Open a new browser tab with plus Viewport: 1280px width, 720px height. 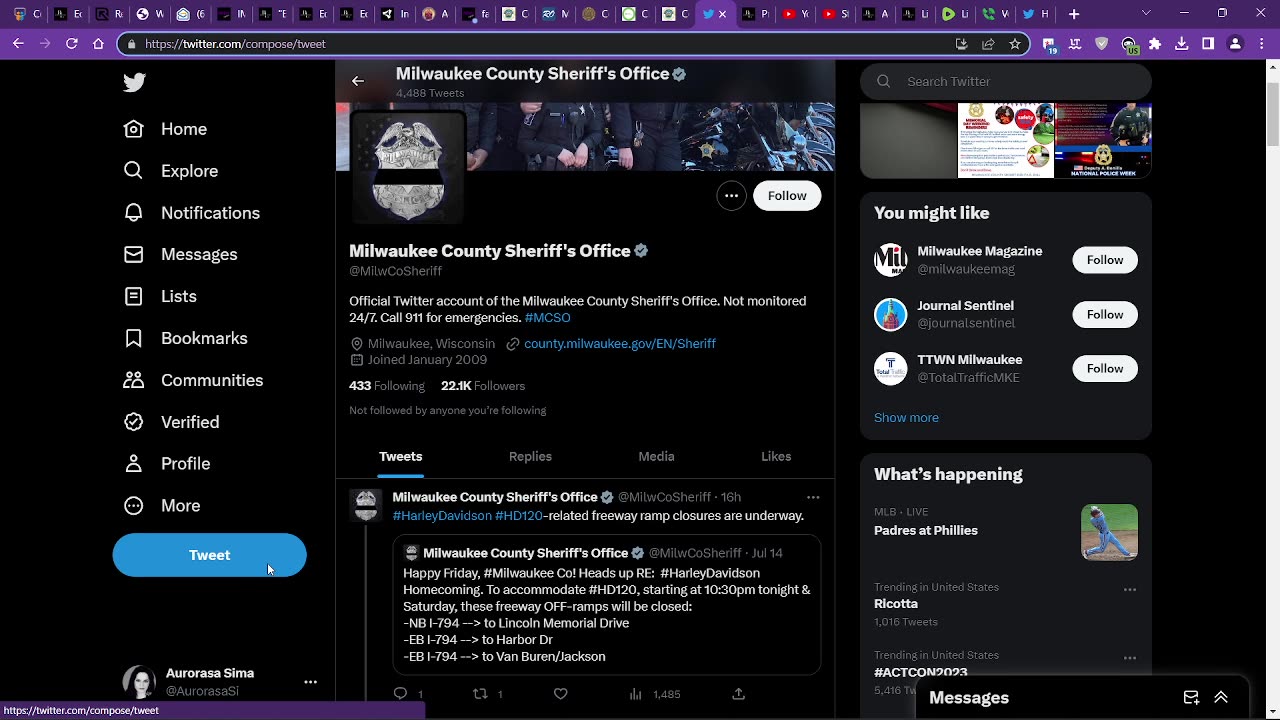pyautogui.click(x=1074, y=14)
